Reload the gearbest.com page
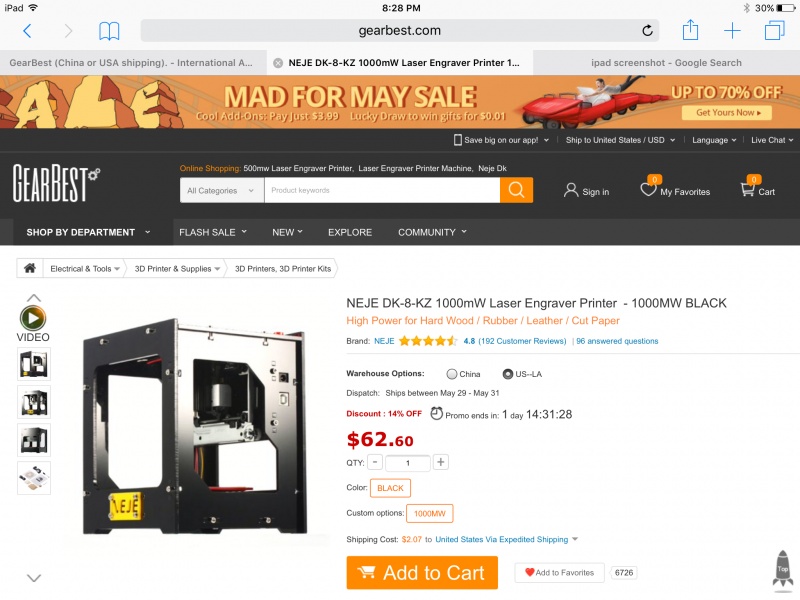This screenshot has width=800, height=600. pos(647,31)
